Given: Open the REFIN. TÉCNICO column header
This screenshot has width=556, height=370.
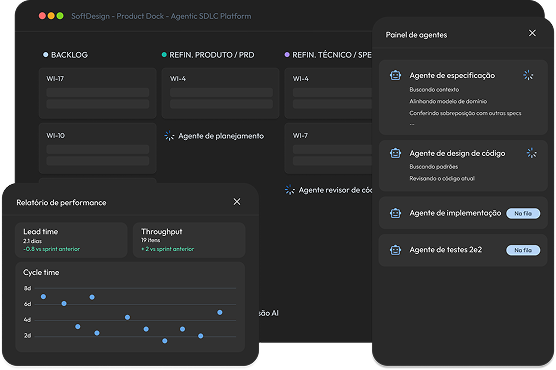Looking at the screenshot, I should pos(332,55).
